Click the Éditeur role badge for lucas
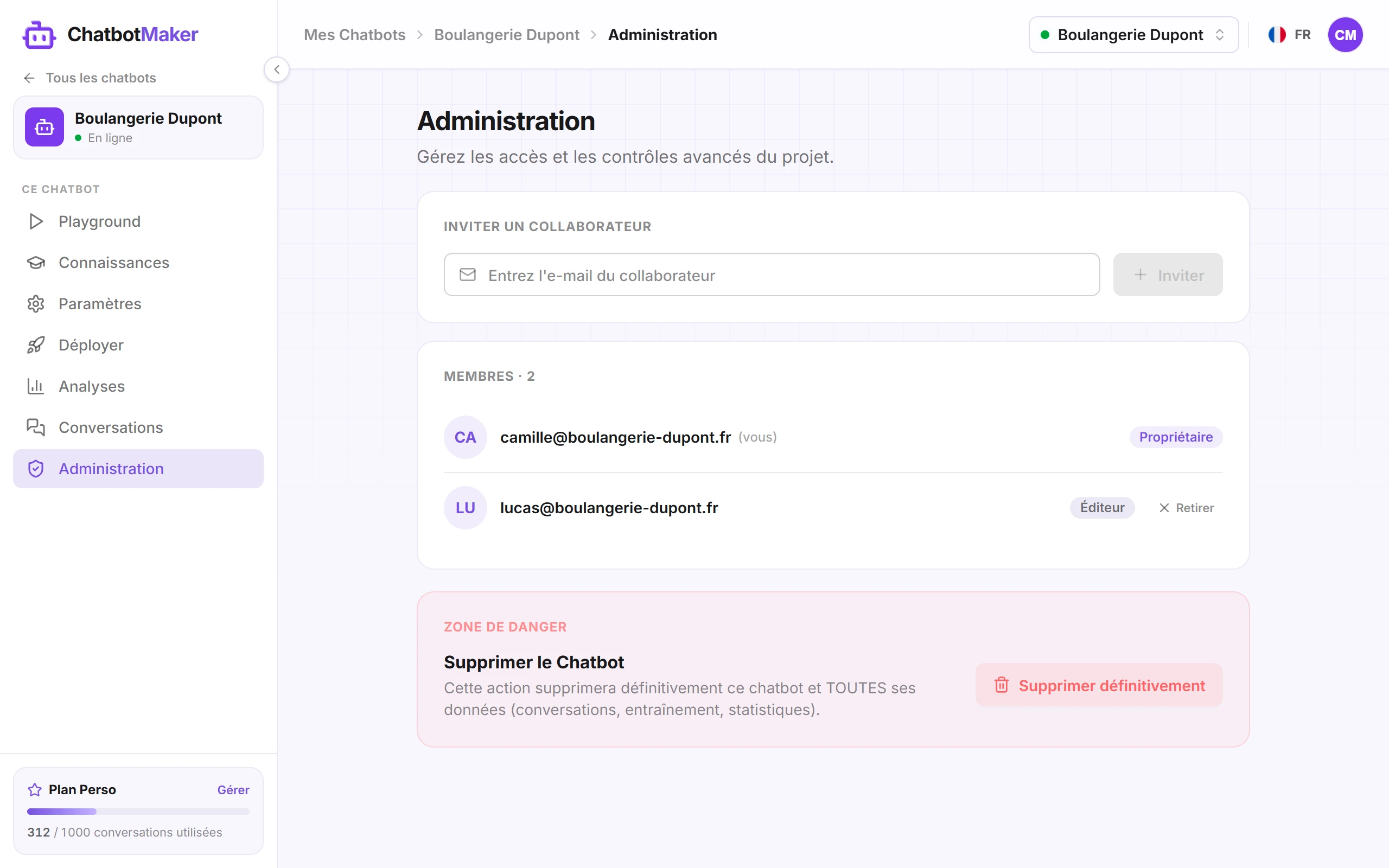 (x=1102, y=508)
